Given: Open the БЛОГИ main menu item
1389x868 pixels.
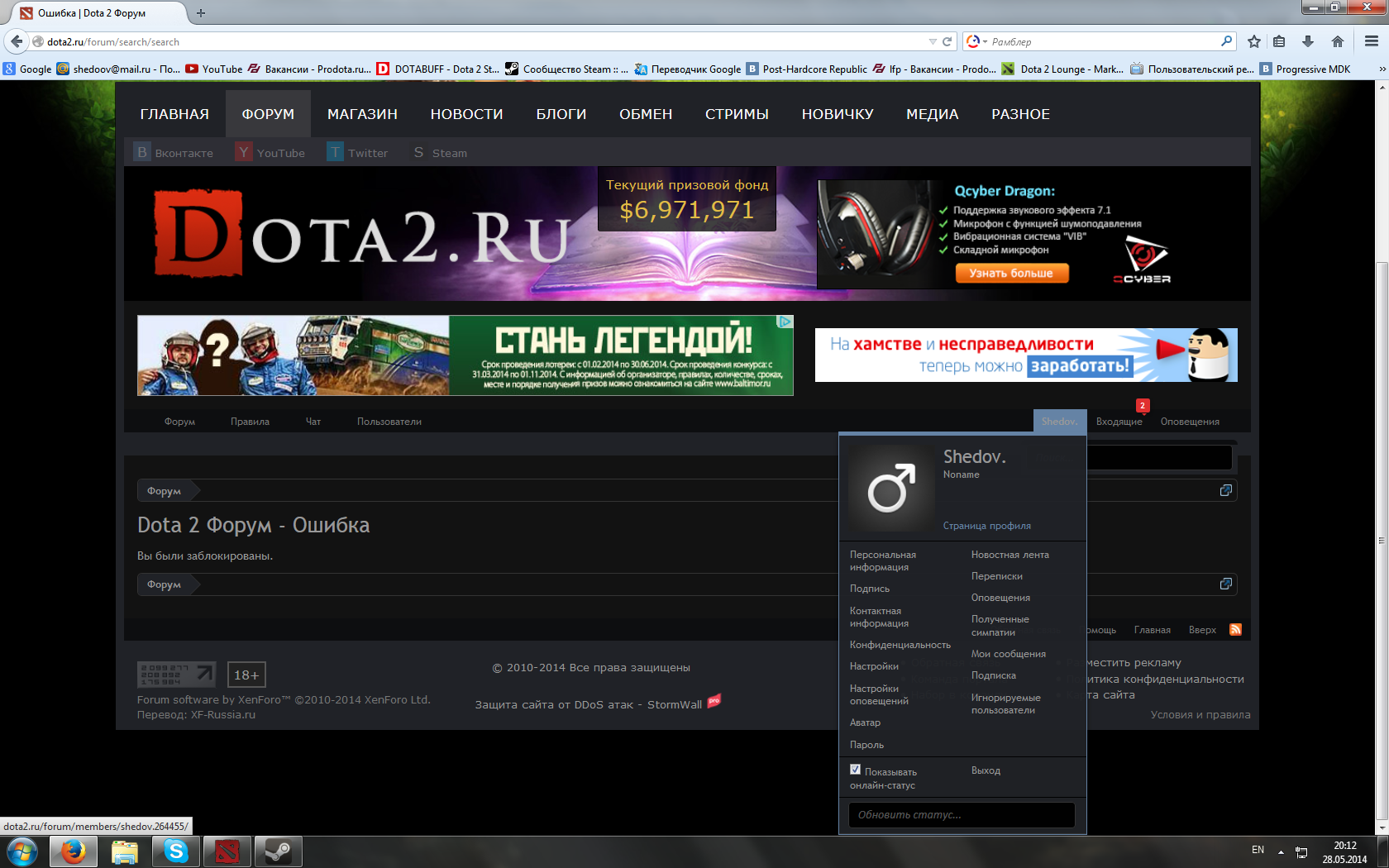Looking at the screenshot, I should point(561,114).
